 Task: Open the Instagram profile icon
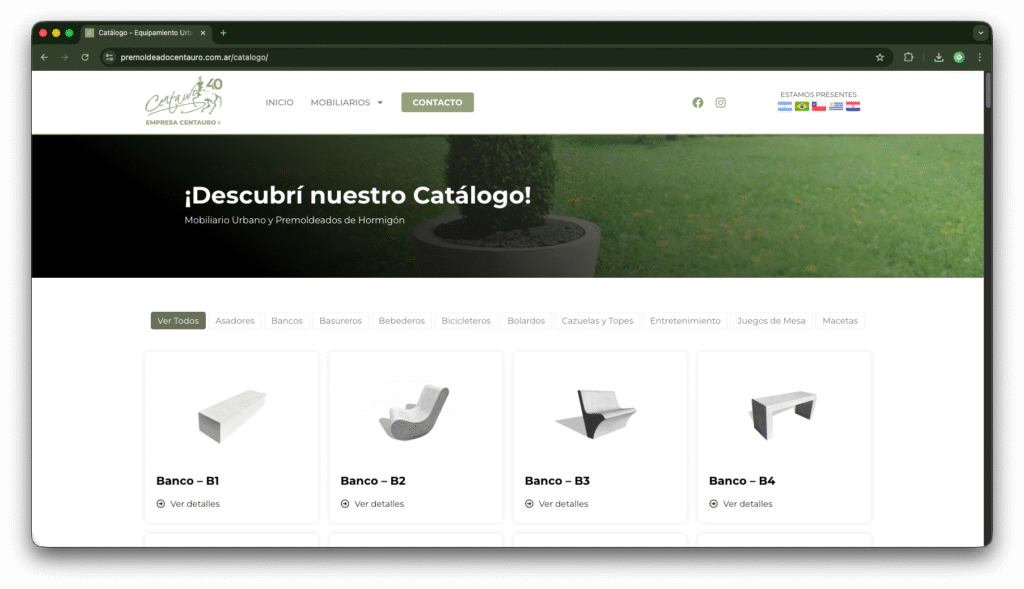(720, 102)
